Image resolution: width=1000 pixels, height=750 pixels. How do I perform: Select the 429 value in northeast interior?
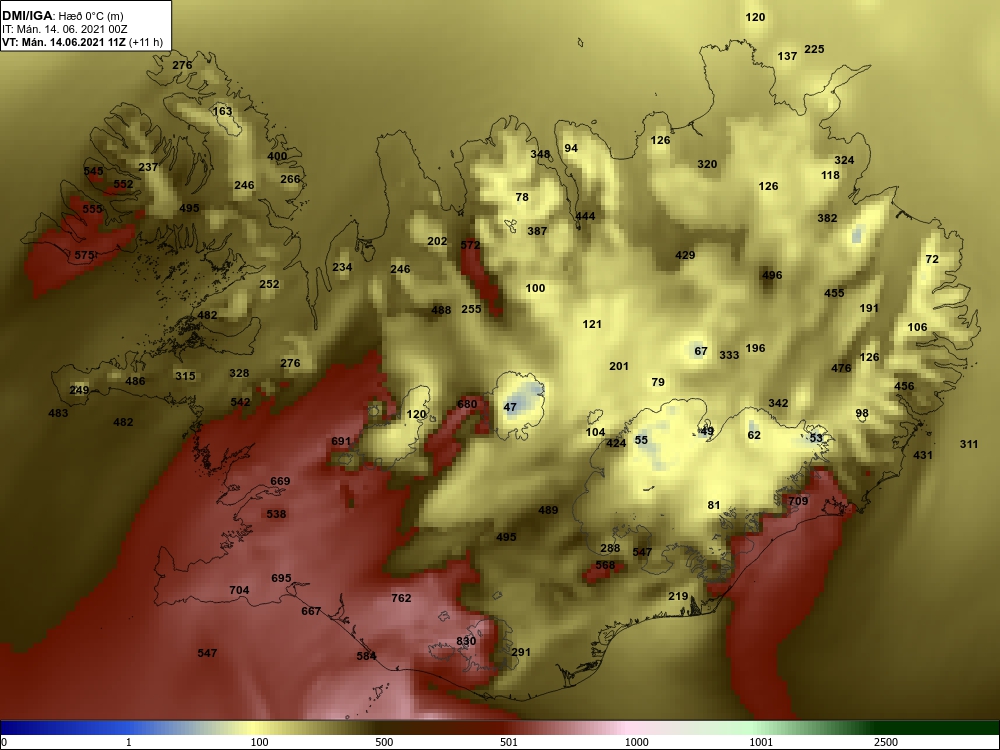coord(685,255)
